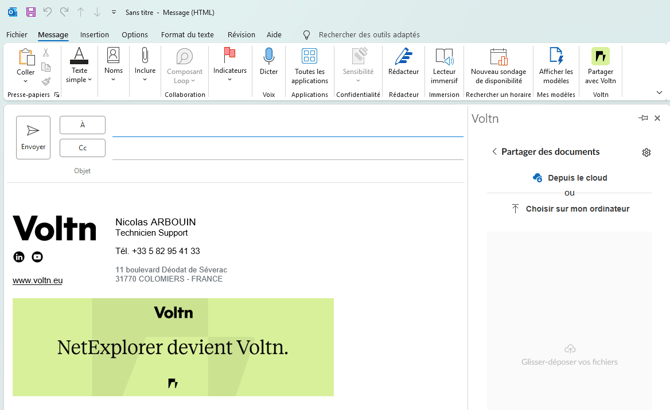The image size is (670, 410).
Task: Pin the Voltn side pane
Action: point(643,118)
